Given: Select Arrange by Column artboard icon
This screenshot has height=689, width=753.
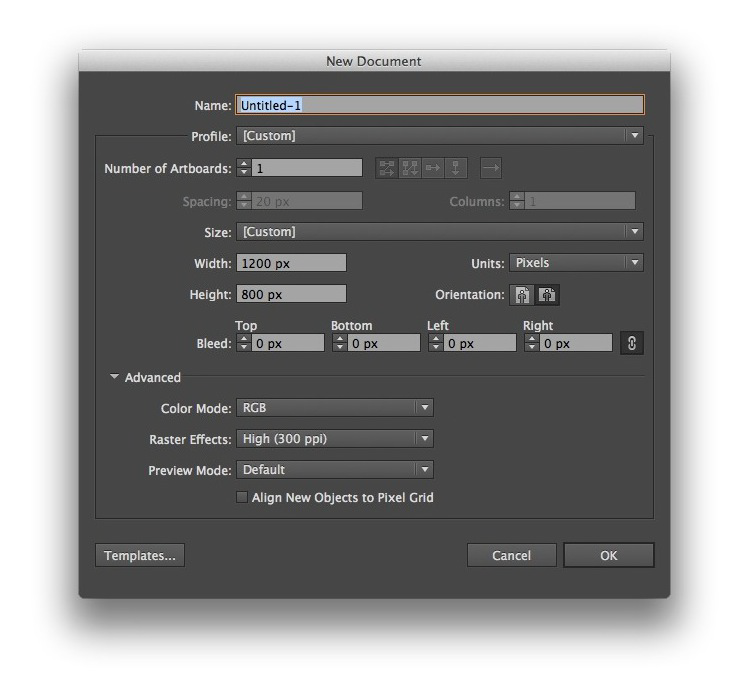Looking at the screenshot, I should coord(456,169).
